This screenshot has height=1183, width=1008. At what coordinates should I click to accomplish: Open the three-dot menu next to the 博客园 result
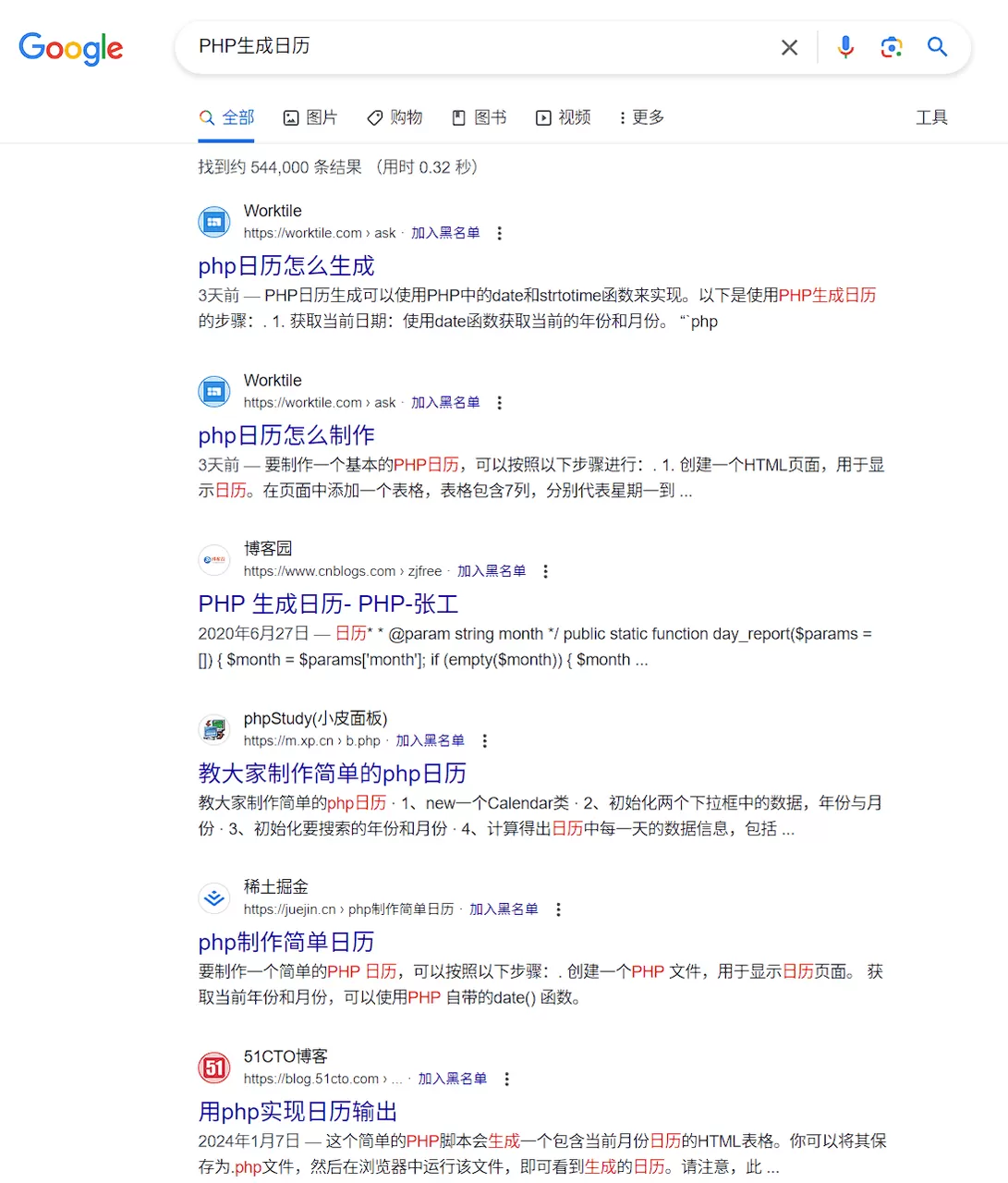tap(545, 572)
